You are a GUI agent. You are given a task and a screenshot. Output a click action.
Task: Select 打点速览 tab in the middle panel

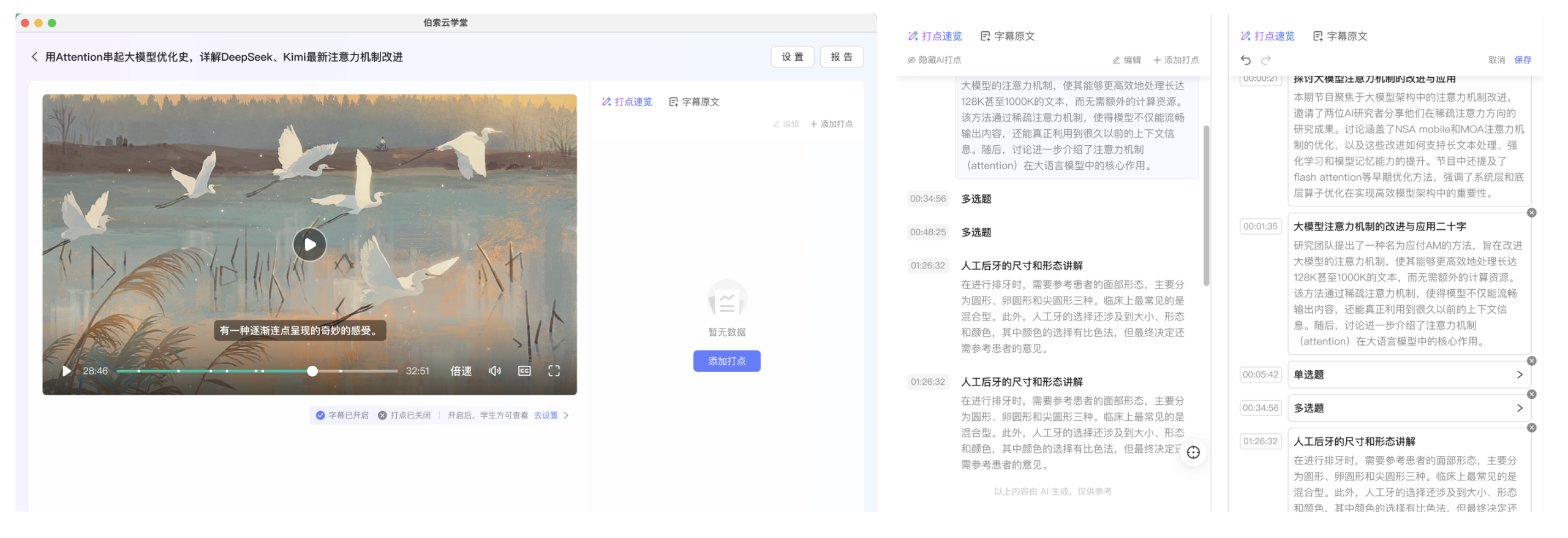(935, 36)
